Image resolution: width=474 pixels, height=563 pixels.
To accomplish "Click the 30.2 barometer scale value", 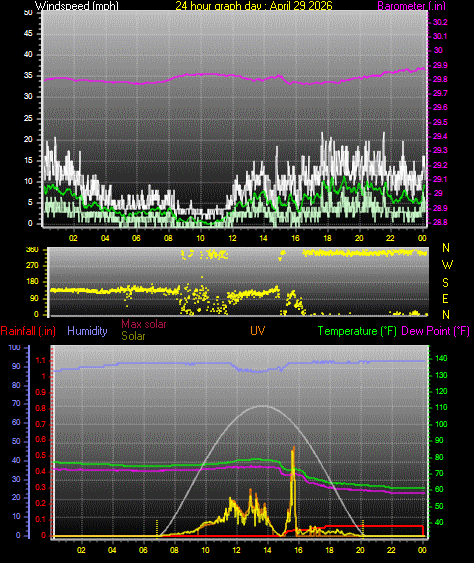I will click(x=440, y=22).
